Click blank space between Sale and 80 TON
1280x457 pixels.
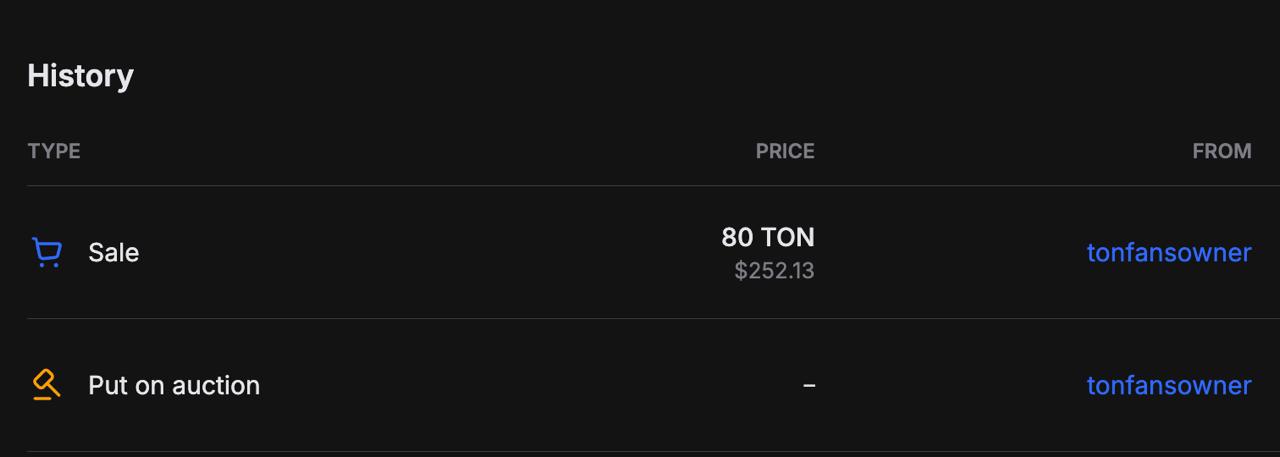click(430, 252)
